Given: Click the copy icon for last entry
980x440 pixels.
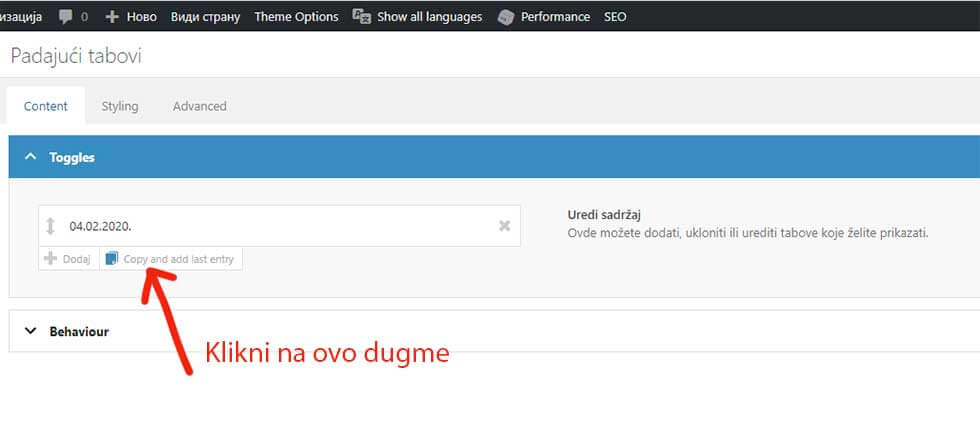Looking at the screenshot, I should [112, 258].
